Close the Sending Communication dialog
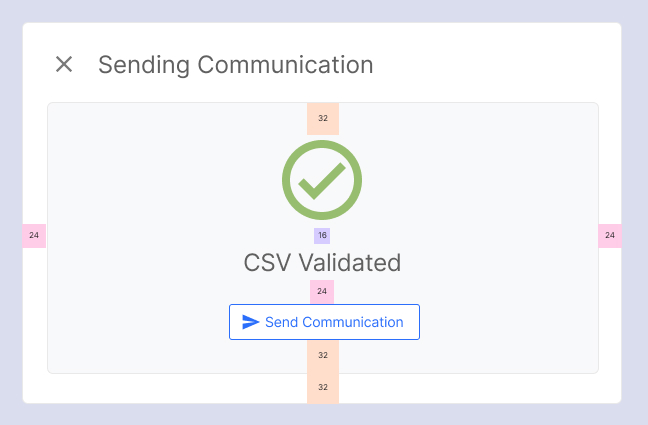This screenshot has height=425, width=648. tap(64, 64)
